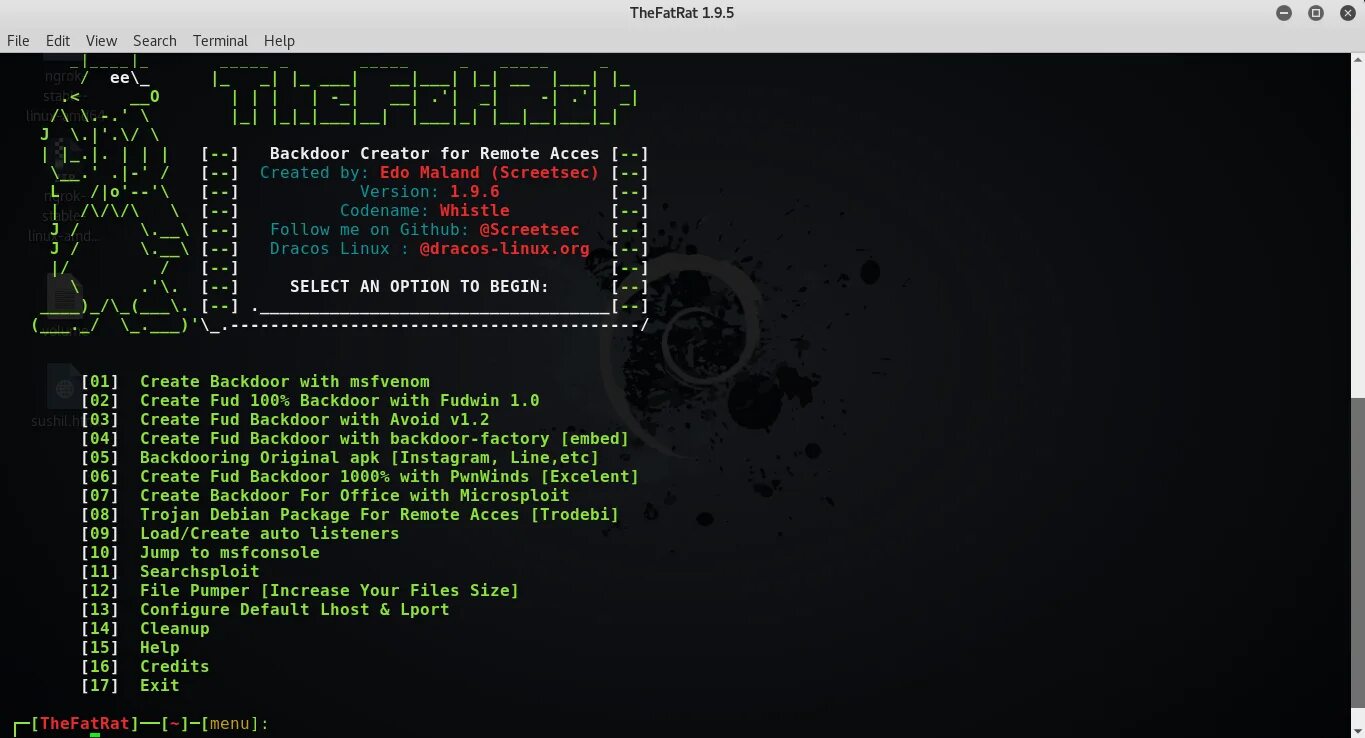
Task: Click window title TheFatRat 1.9.5
Action: tap(682, 13)
